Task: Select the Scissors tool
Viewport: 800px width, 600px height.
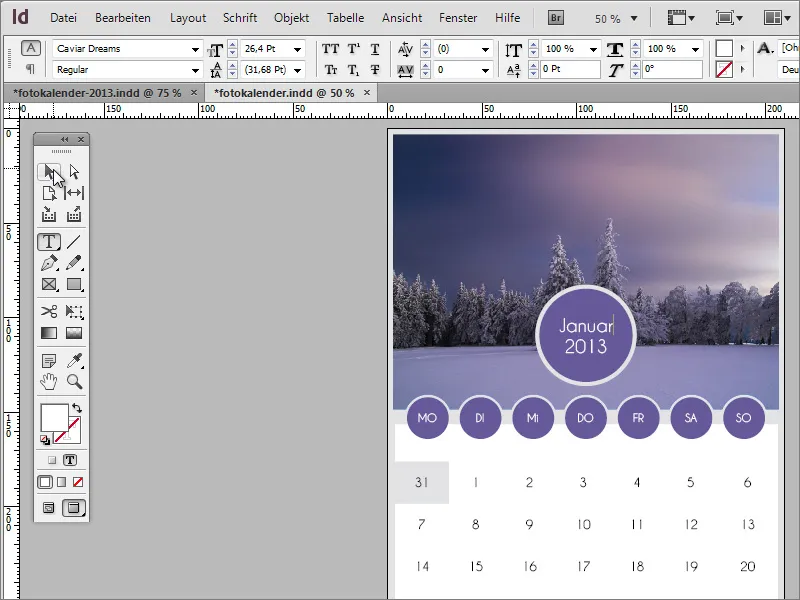Action: coord(49,311)
